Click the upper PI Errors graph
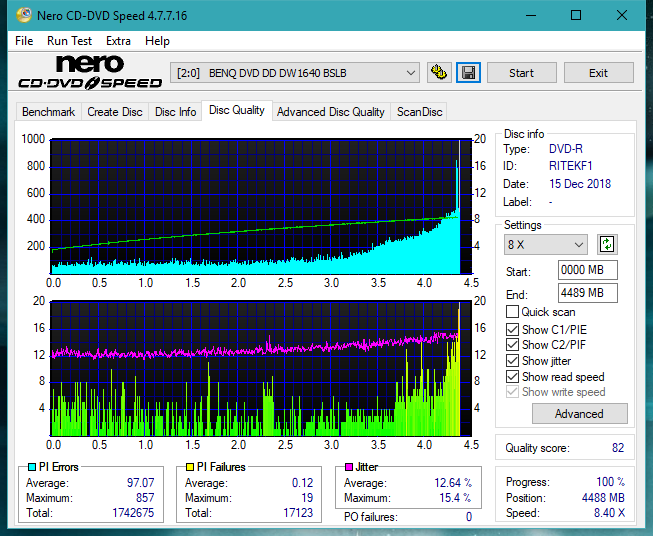 pos(261,206)
